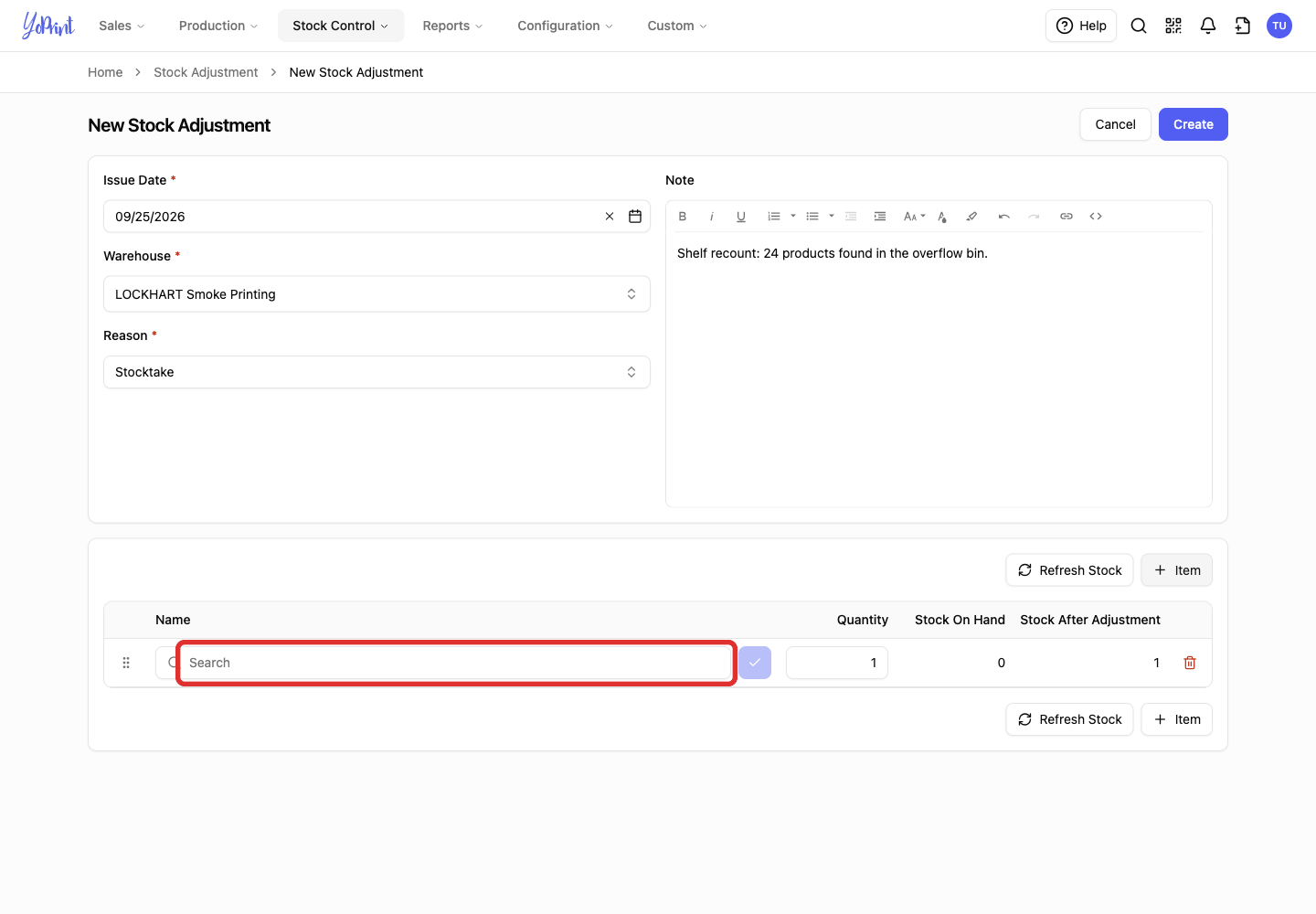This screenshot has width=1316, height=914.
Task: Open the QR code scanner
Action: click(1173, 26)
